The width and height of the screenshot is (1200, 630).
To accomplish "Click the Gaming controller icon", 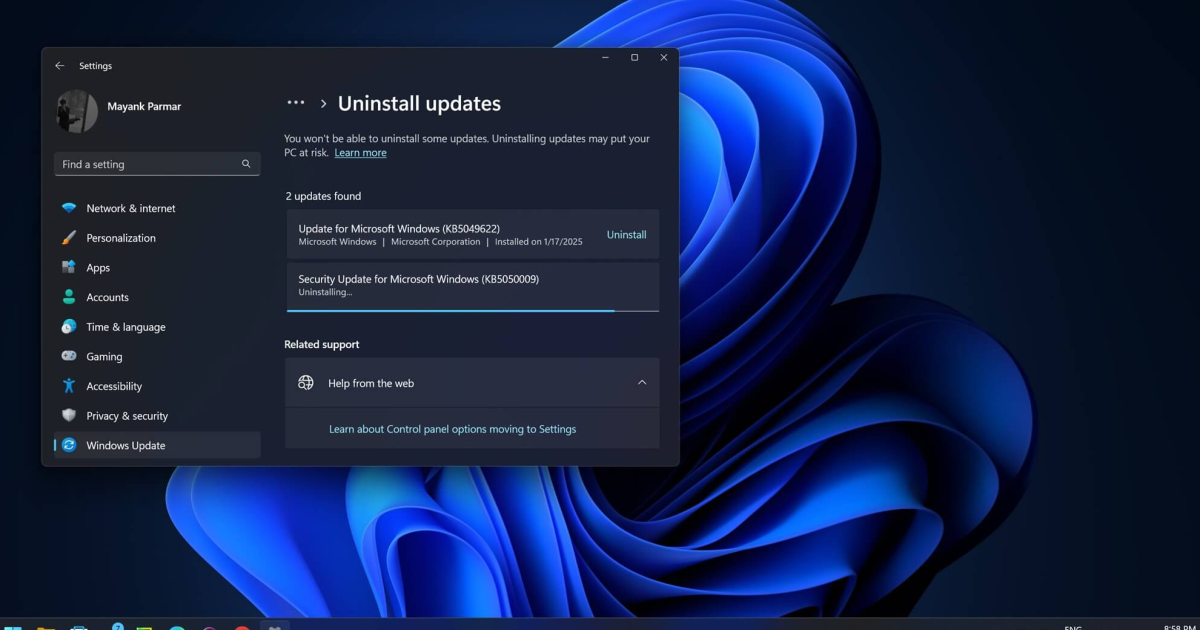I will coord(69,356).
